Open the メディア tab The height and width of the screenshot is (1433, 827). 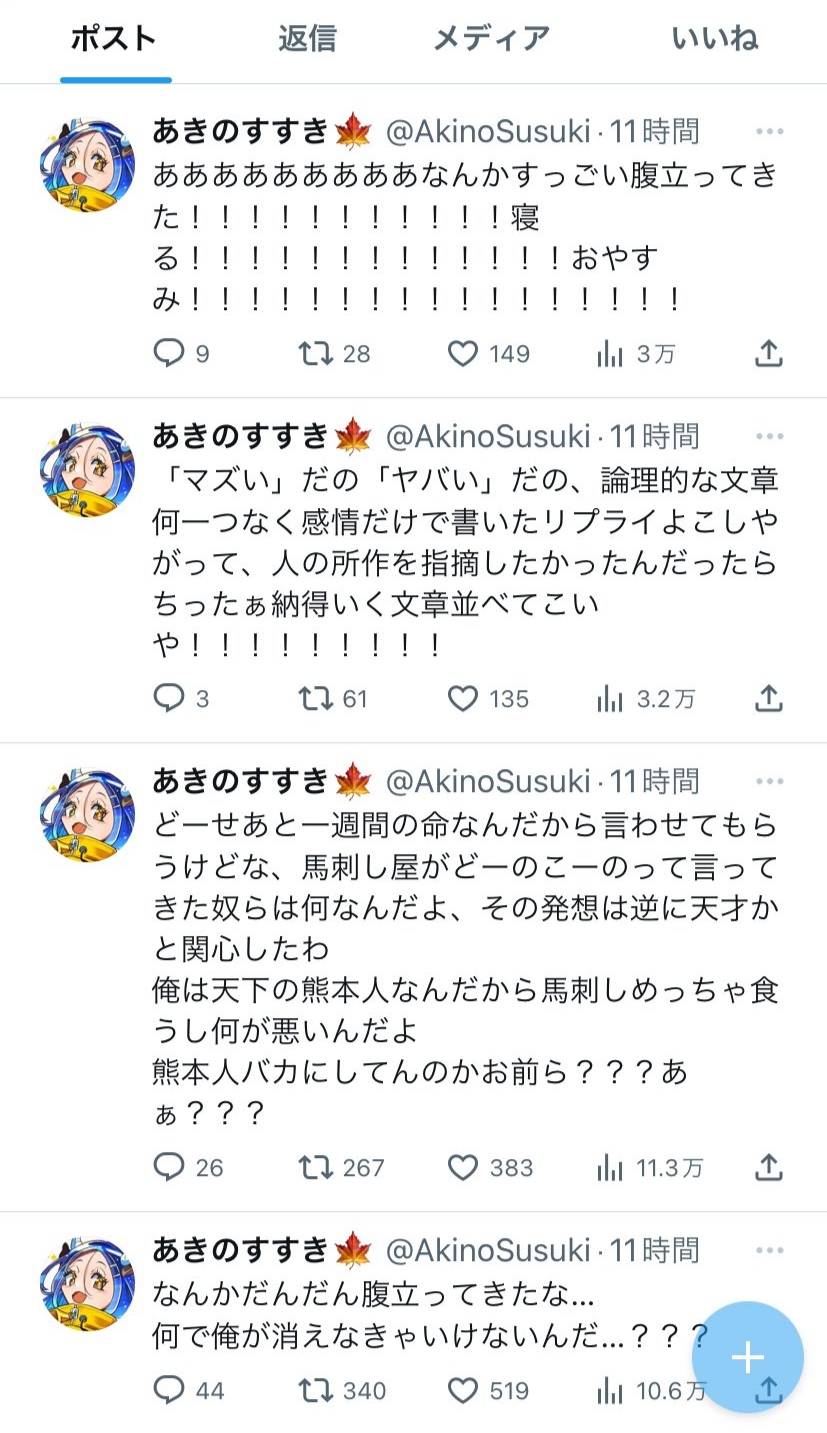point(491,39)
